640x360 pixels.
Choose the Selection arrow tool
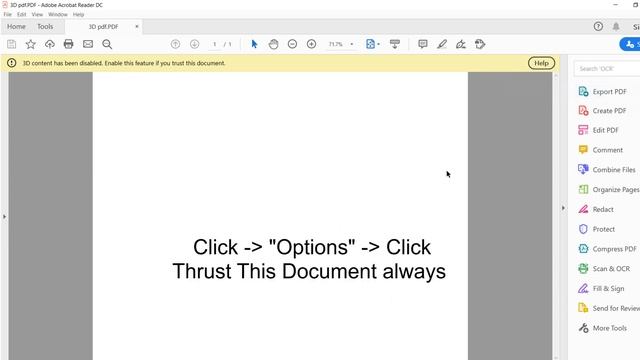254,44
